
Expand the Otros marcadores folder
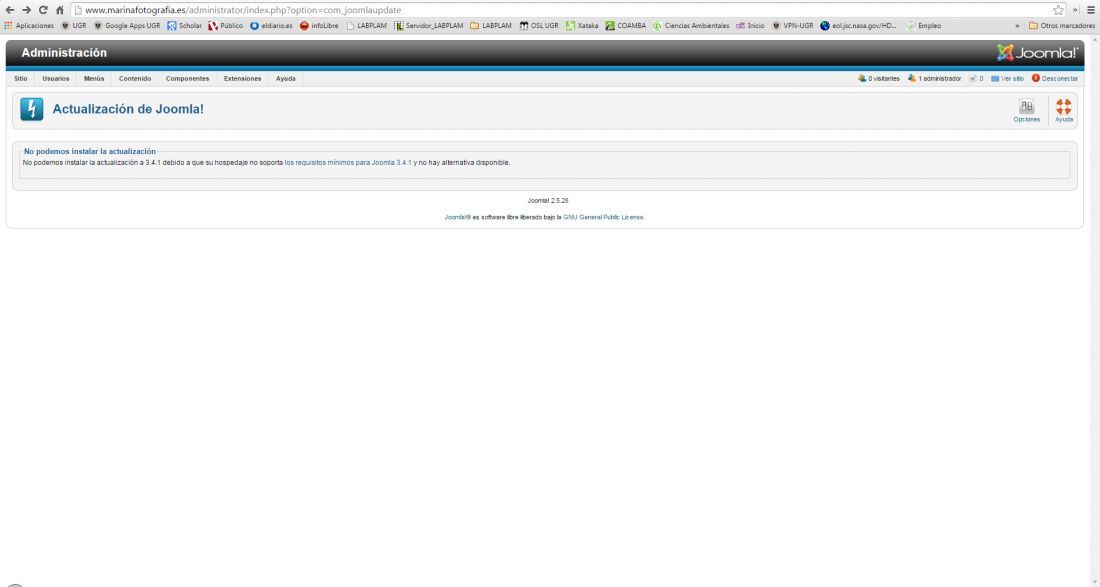pos(1061,25)
